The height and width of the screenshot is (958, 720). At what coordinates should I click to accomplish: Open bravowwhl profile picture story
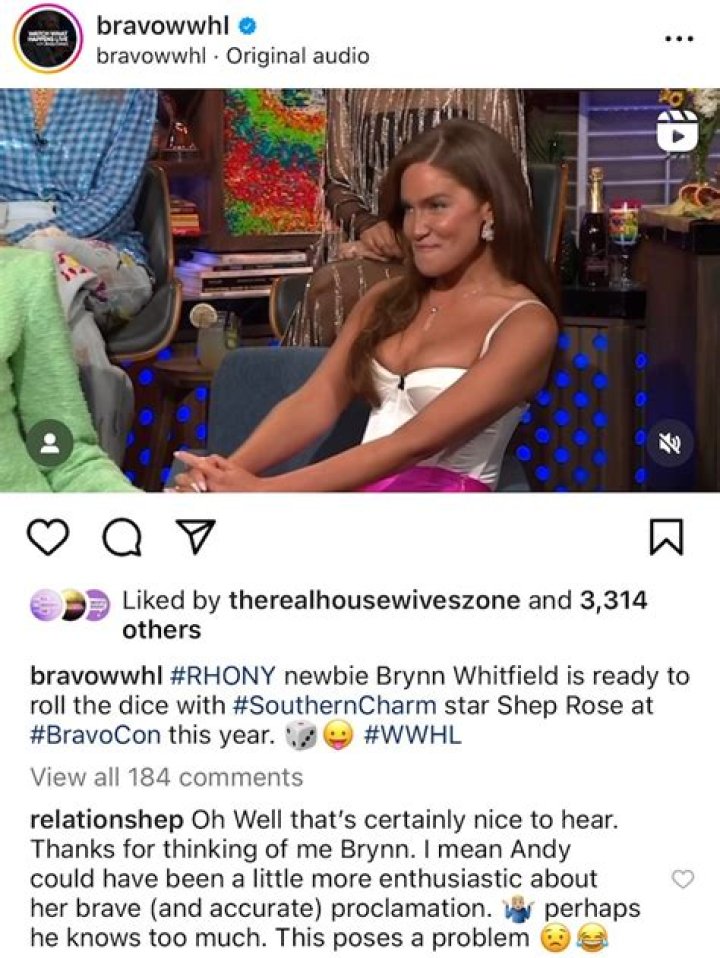point(48,38)
